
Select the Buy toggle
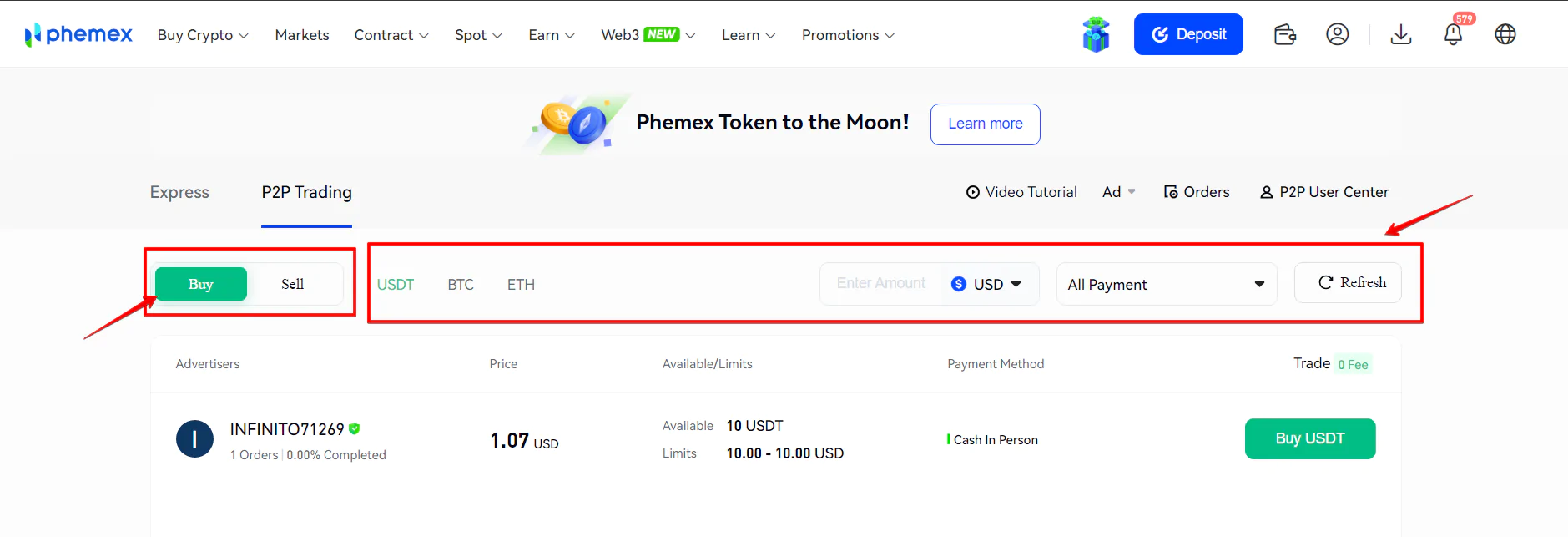coord(201,284)
